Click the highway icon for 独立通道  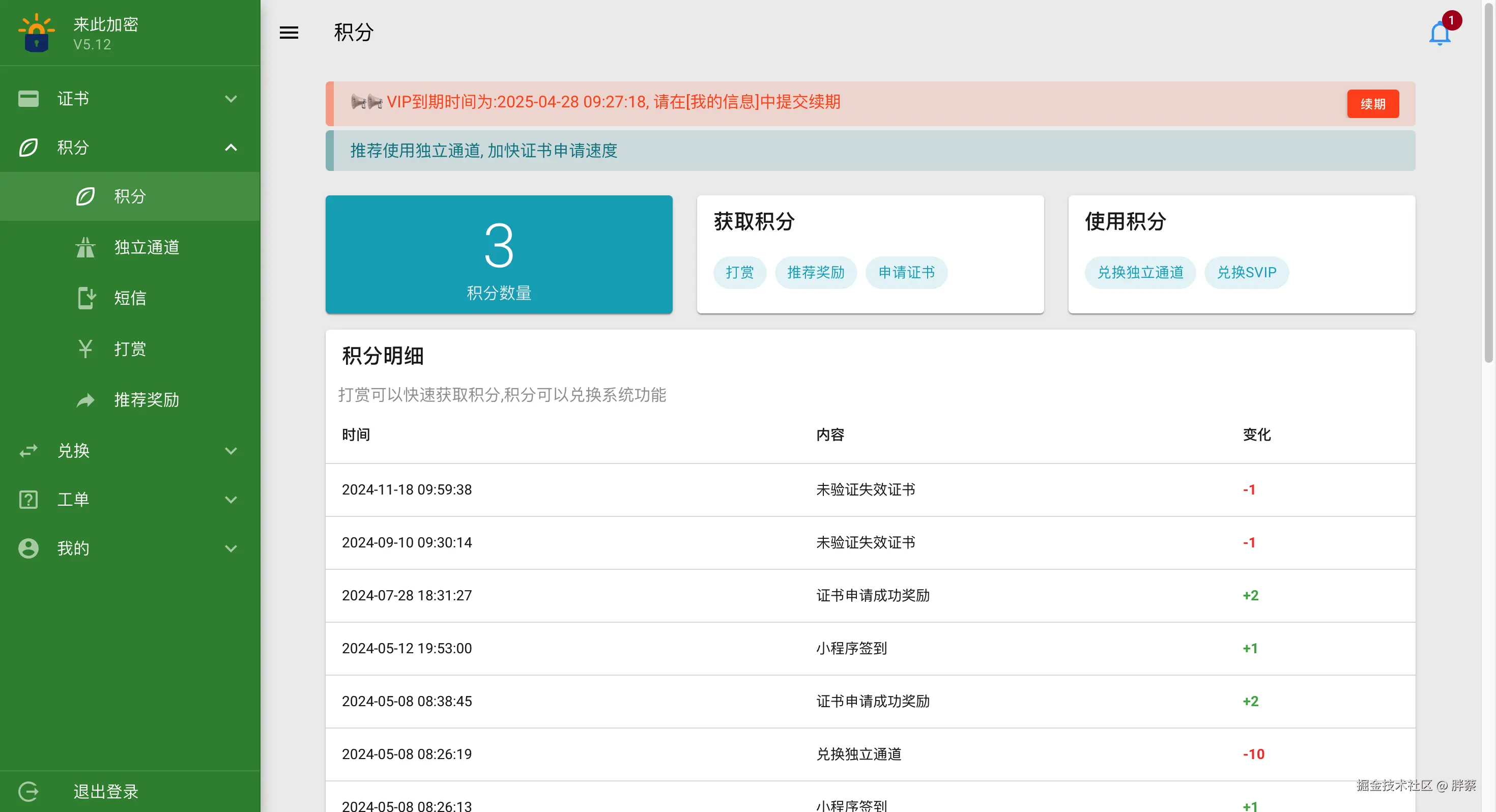pos(85,247)
